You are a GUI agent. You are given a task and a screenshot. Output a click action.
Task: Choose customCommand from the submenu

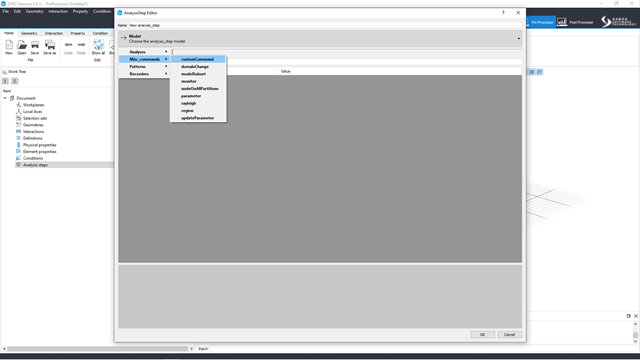[198, 59]
